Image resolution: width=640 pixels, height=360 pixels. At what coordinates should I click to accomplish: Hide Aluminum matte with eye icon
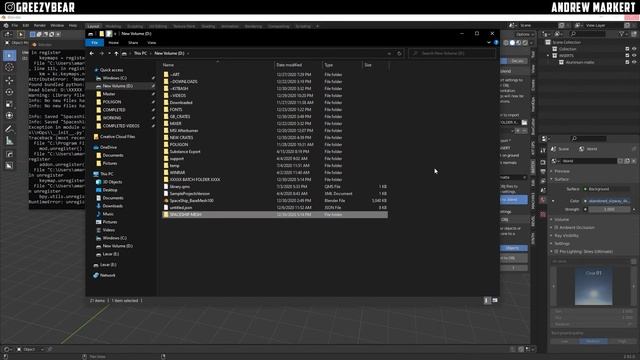[634, 62]
